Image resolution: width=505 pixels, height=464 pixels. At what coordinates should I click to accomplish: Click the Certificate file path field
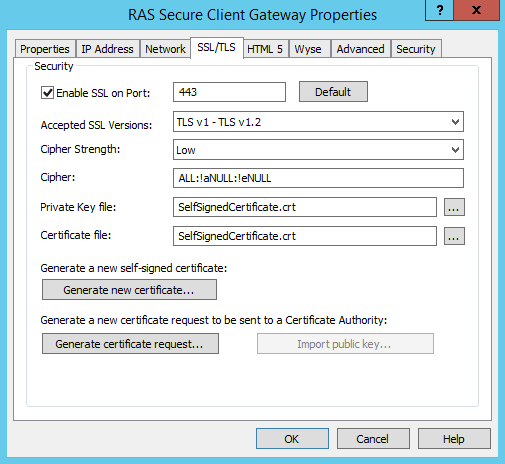[305, 236]
